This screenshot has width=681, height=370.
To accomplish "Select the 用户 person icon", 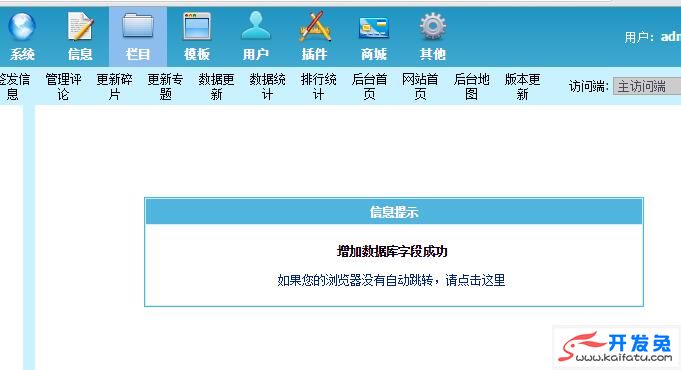I will click(255, 26).
